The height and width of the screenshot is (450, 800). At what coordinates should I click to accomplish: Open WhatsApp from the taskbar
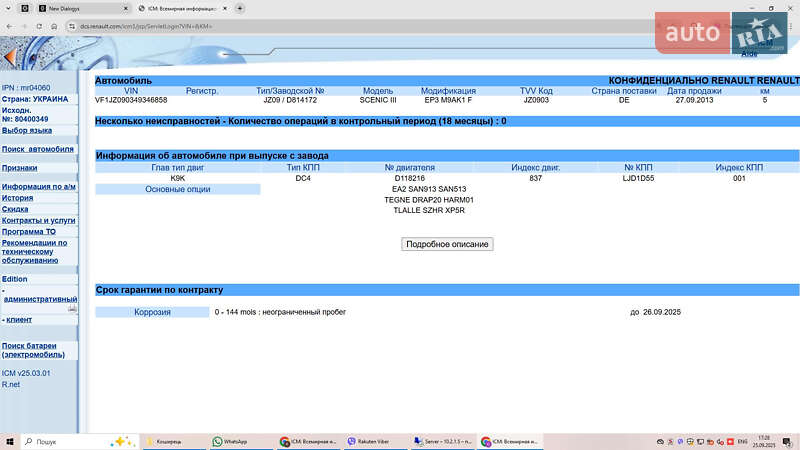[230, 441]
